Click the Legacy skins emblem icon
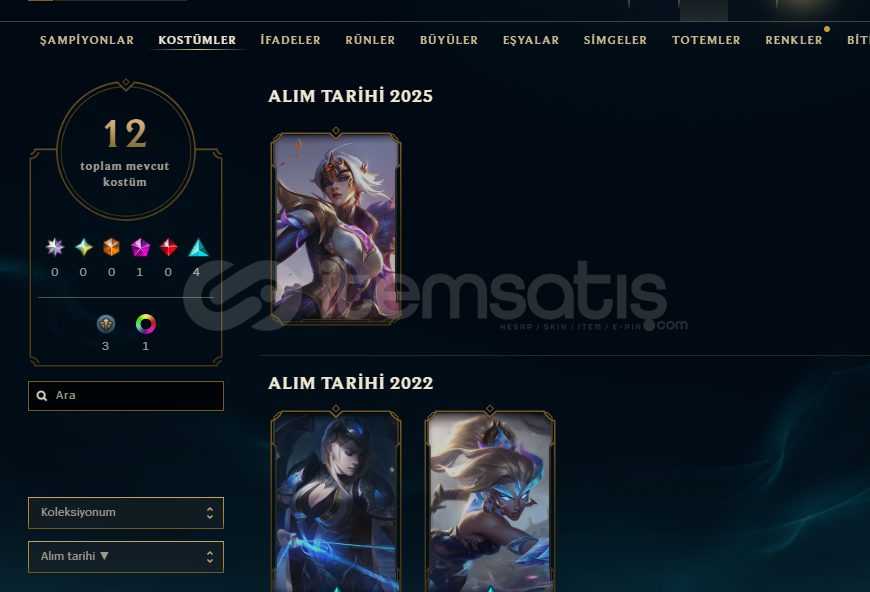 (106, 323)
